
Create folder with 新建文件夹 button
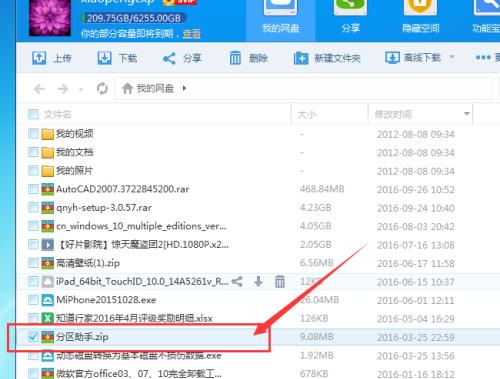pos(327,58)
